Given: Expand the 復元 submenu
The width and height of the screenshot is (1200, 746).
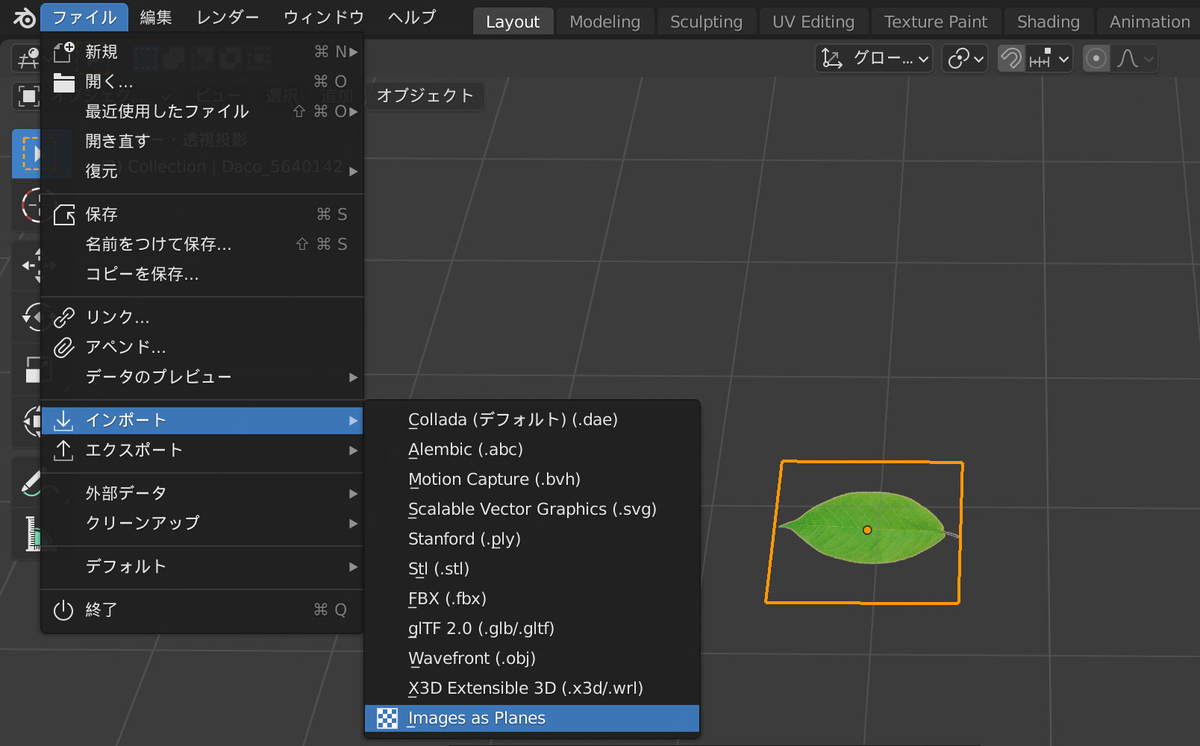Looking at the screenshot, I should [x=202, y=171].
